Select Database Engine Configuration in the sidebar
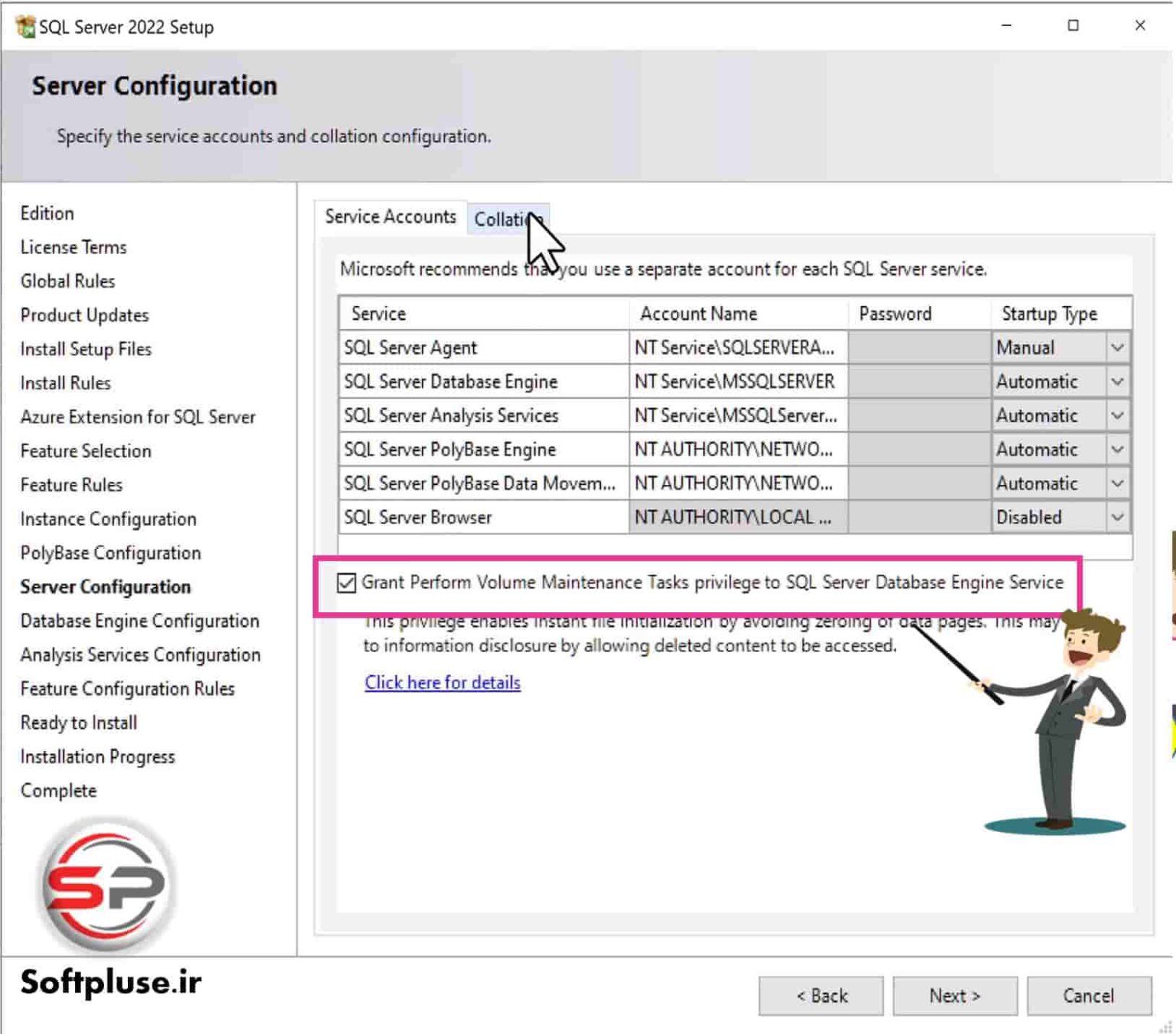The width and height of the screenshot is (1176, 1034). tap(139, 621)
